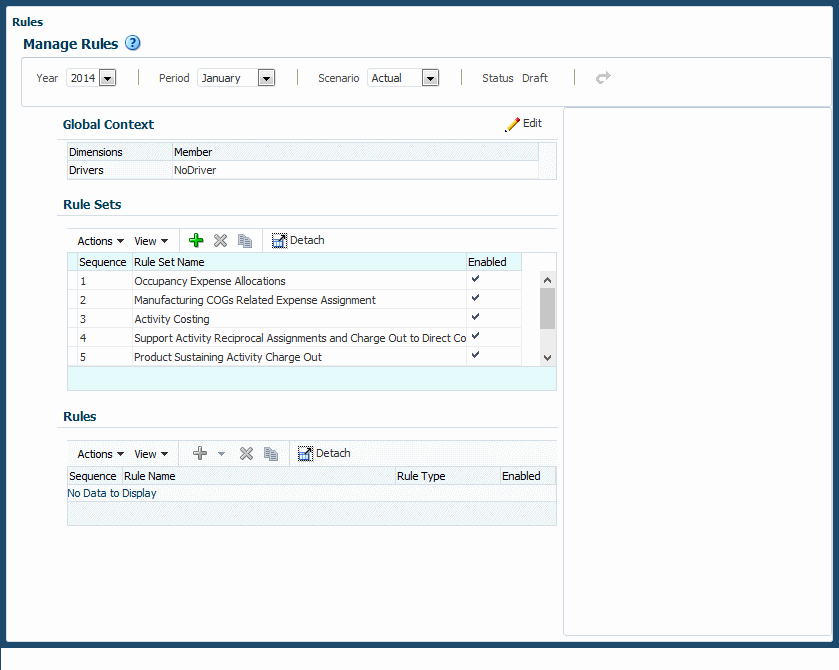Open the Period January dropdown
Image resolution: width=839 pixels, height=670 pixels.
tap(266, 78)
